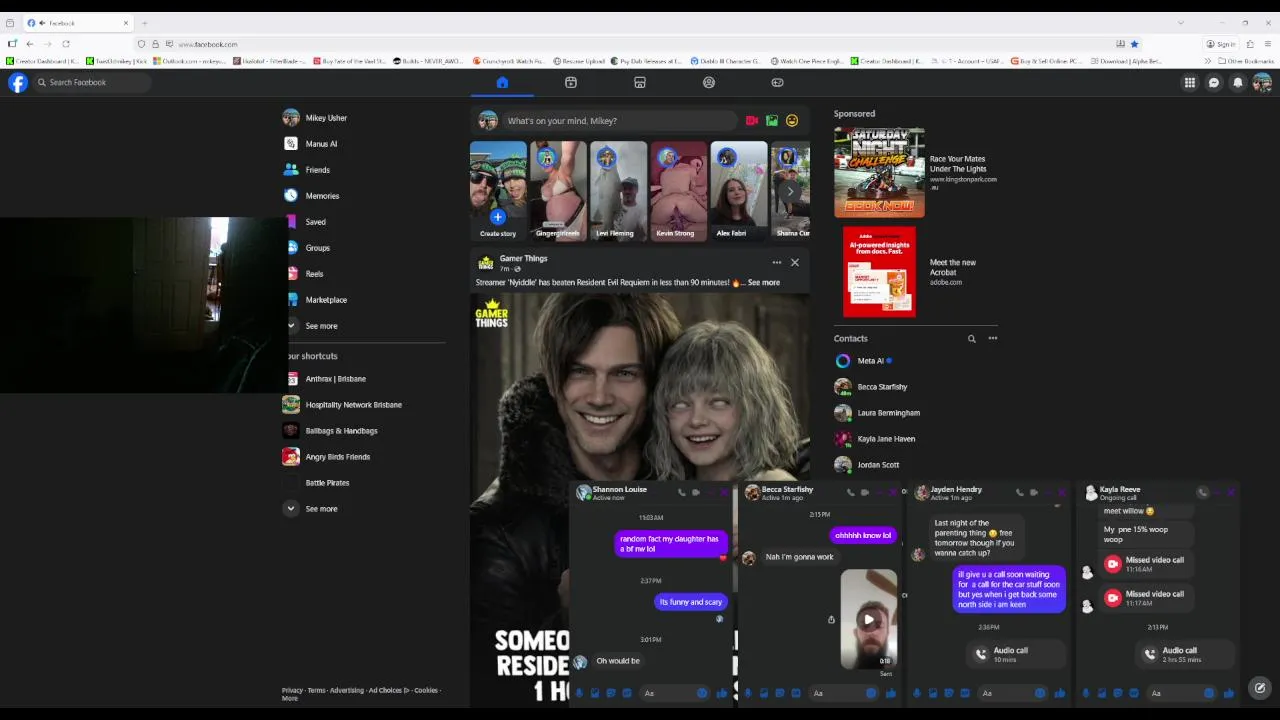1280x720 pixels.
Task: Open the Messenger icon in top bar
Action: point(1214,83)
